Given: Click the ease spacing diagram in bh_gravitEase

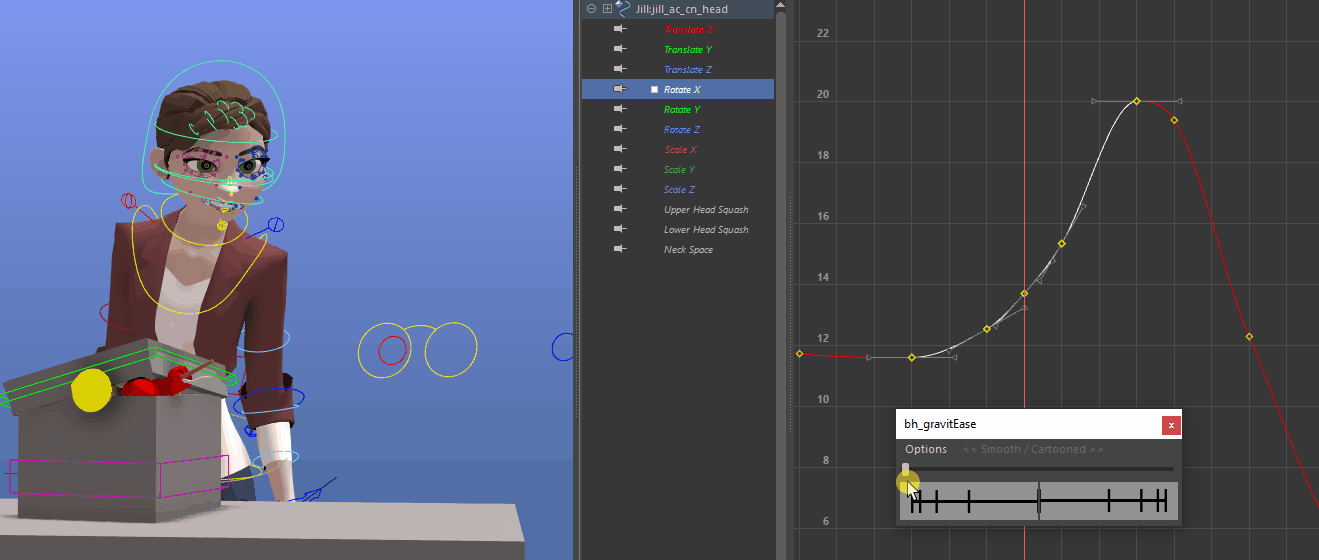Looking at the screenshot, I should click(1039, 501).
